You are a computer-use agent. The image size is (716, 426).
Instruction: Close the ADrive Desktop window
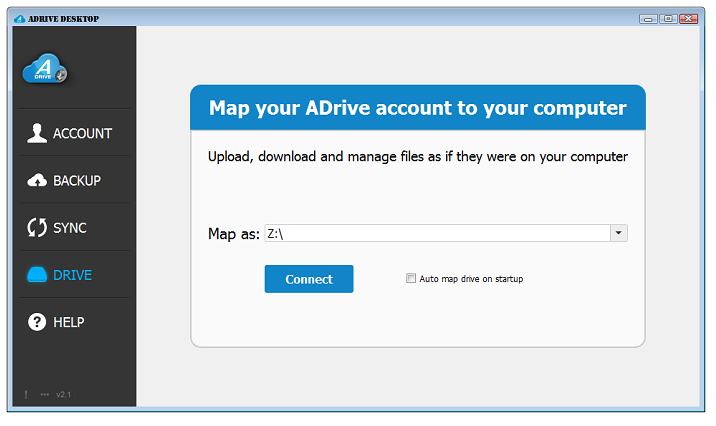(x=688, y=19)
